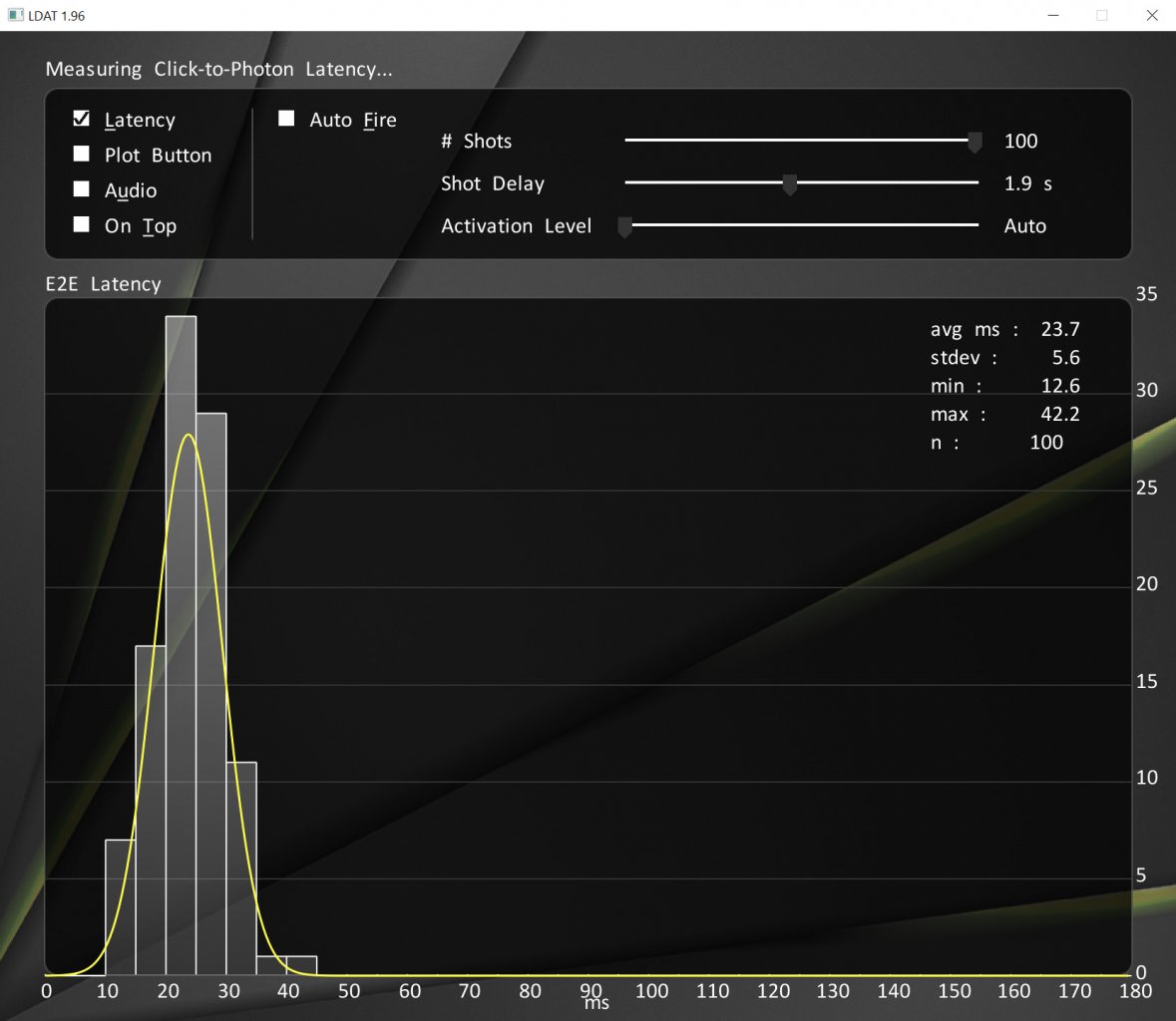Click the histogram bar at 10-15 ms
This screenshot has width=1176, height=1021.
click(x=121, y=907)
